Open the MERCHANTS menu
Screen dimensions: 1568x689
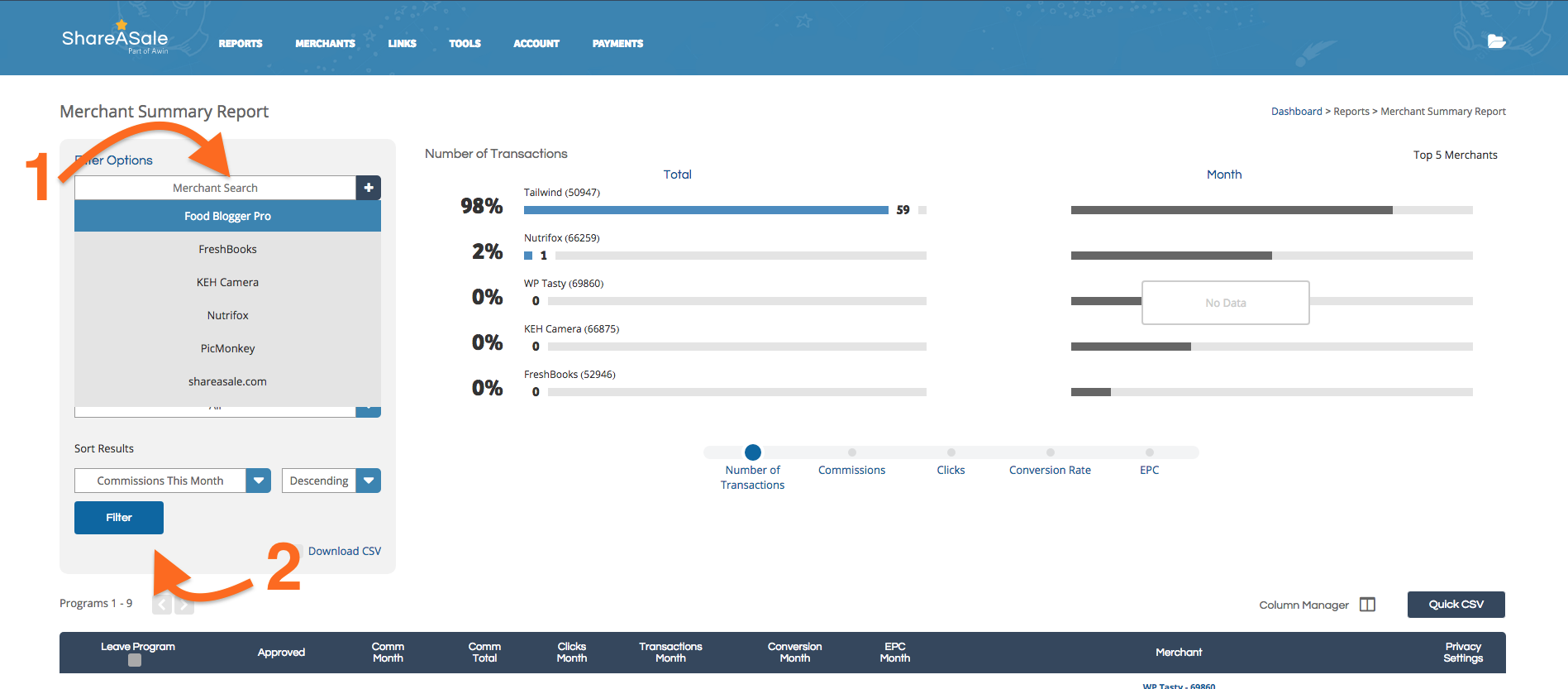click(325, 44)
